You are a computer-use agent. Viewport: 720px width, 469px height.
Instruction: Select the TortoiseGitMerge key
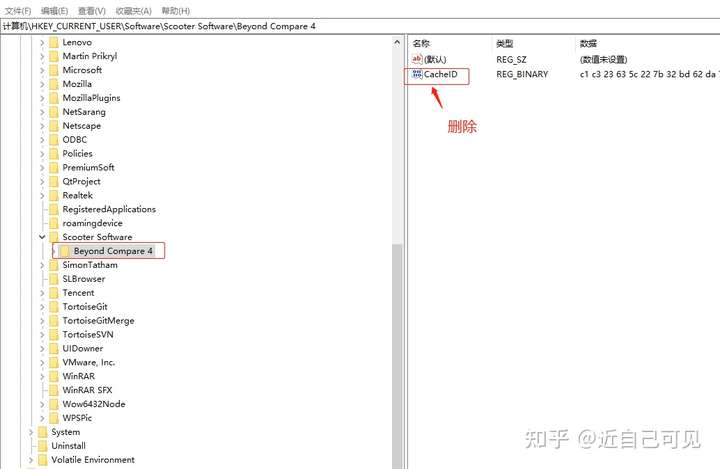point(98,321)
